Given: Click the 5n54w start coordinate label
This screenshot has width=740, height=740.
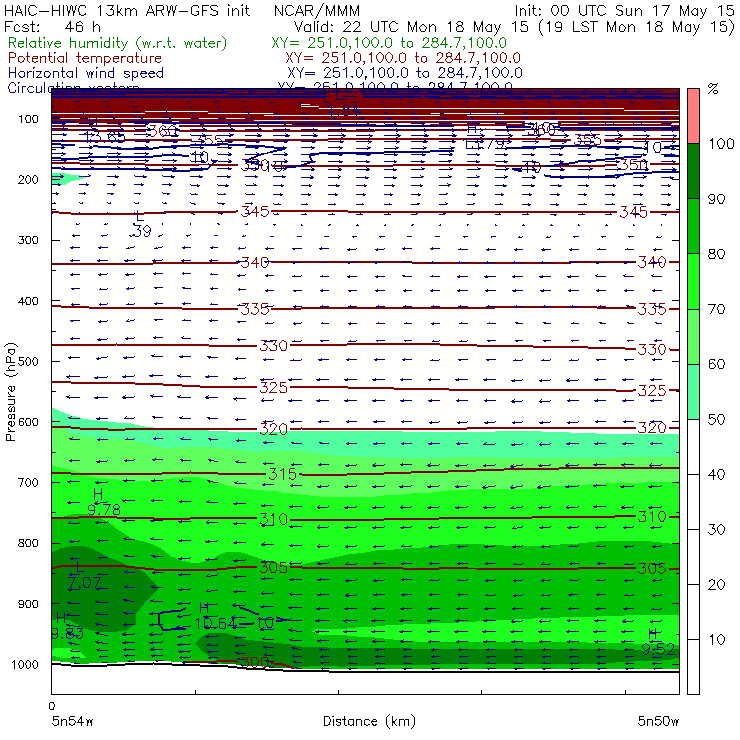Looking at the screenshot, I should pyautogui.click(x=73, y=721).
